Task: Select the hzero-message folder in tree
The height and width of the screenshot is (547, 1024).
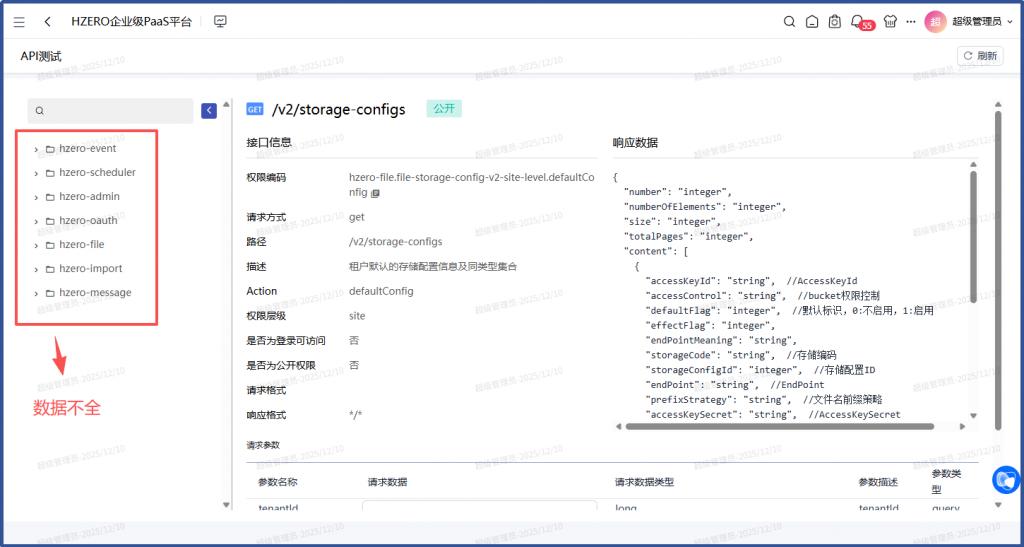Action: [94, 293]
